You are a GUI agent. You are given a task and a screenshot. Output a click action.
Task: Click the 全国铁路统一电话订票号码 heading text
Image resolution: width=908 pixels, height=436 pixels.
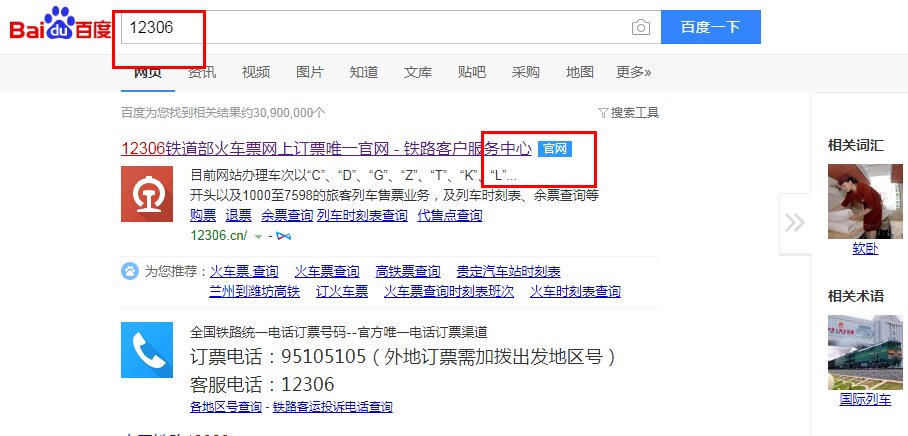click(x=339, y=332)
